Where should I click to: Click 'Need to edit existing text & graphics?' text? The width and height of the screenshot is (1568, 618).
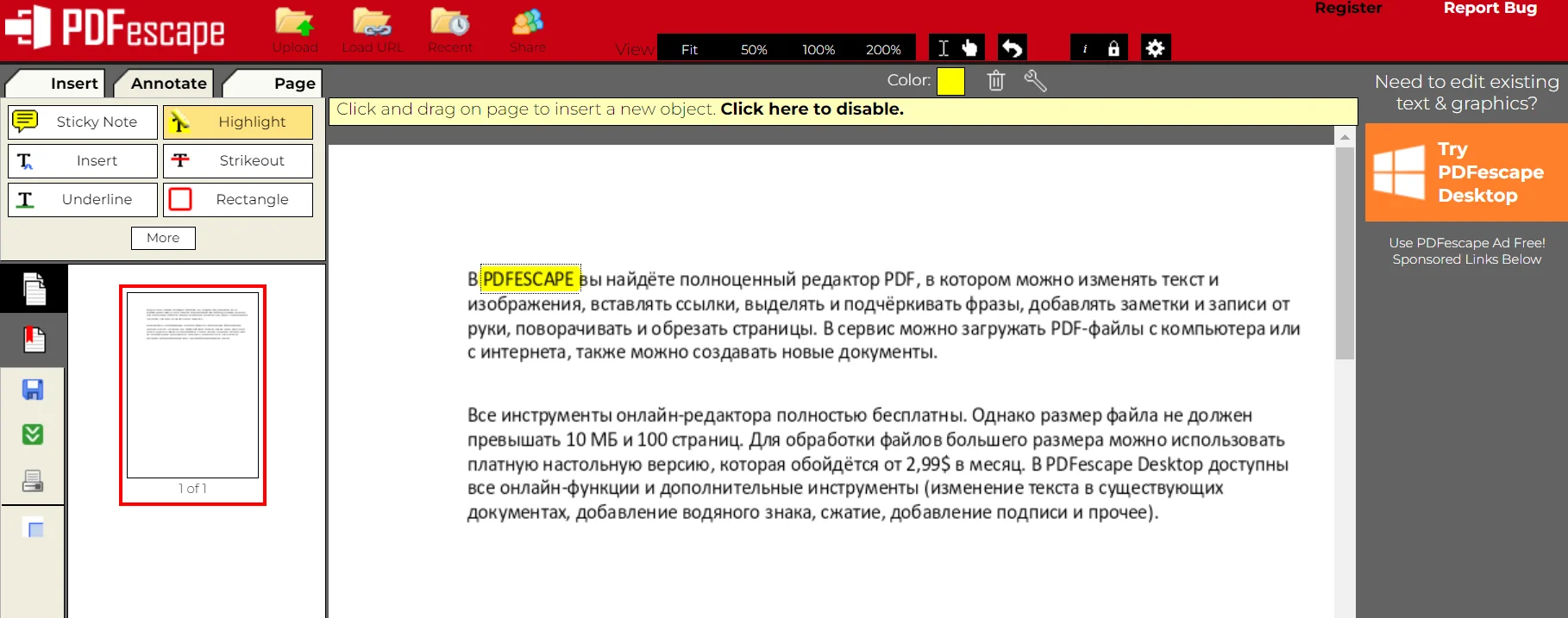(1466, 92)
